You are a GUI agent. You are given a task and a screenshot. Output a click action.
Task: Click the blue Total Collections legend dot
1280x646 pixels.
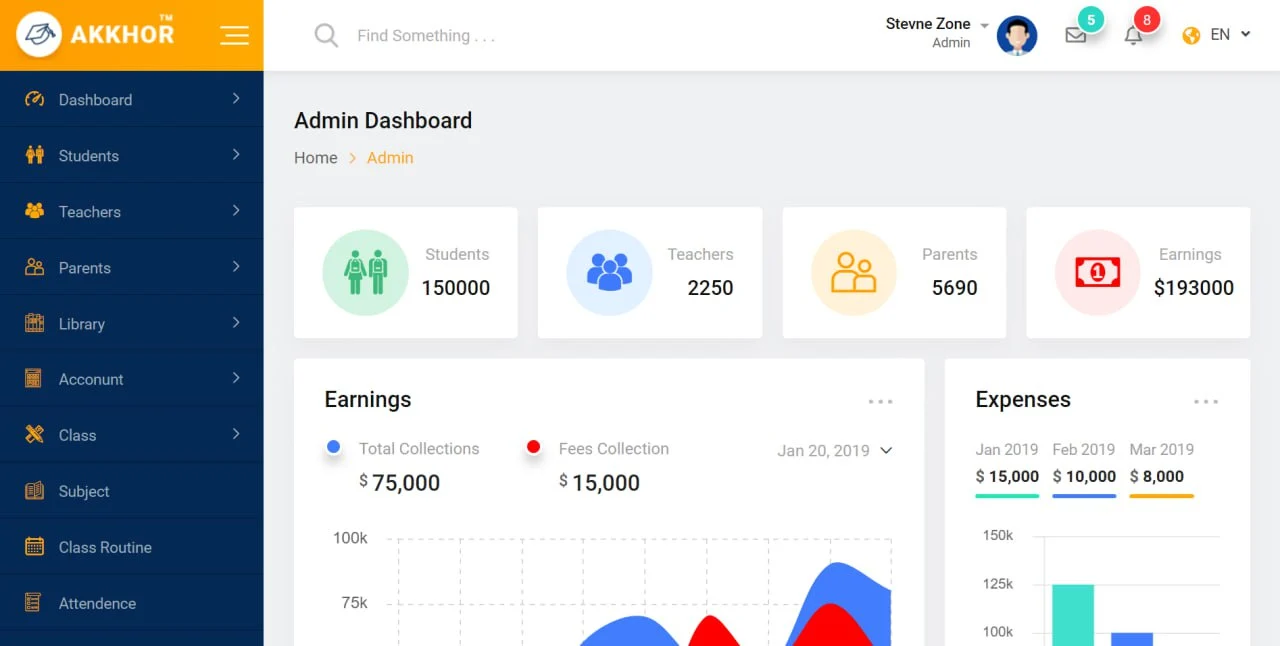point(334,447)
